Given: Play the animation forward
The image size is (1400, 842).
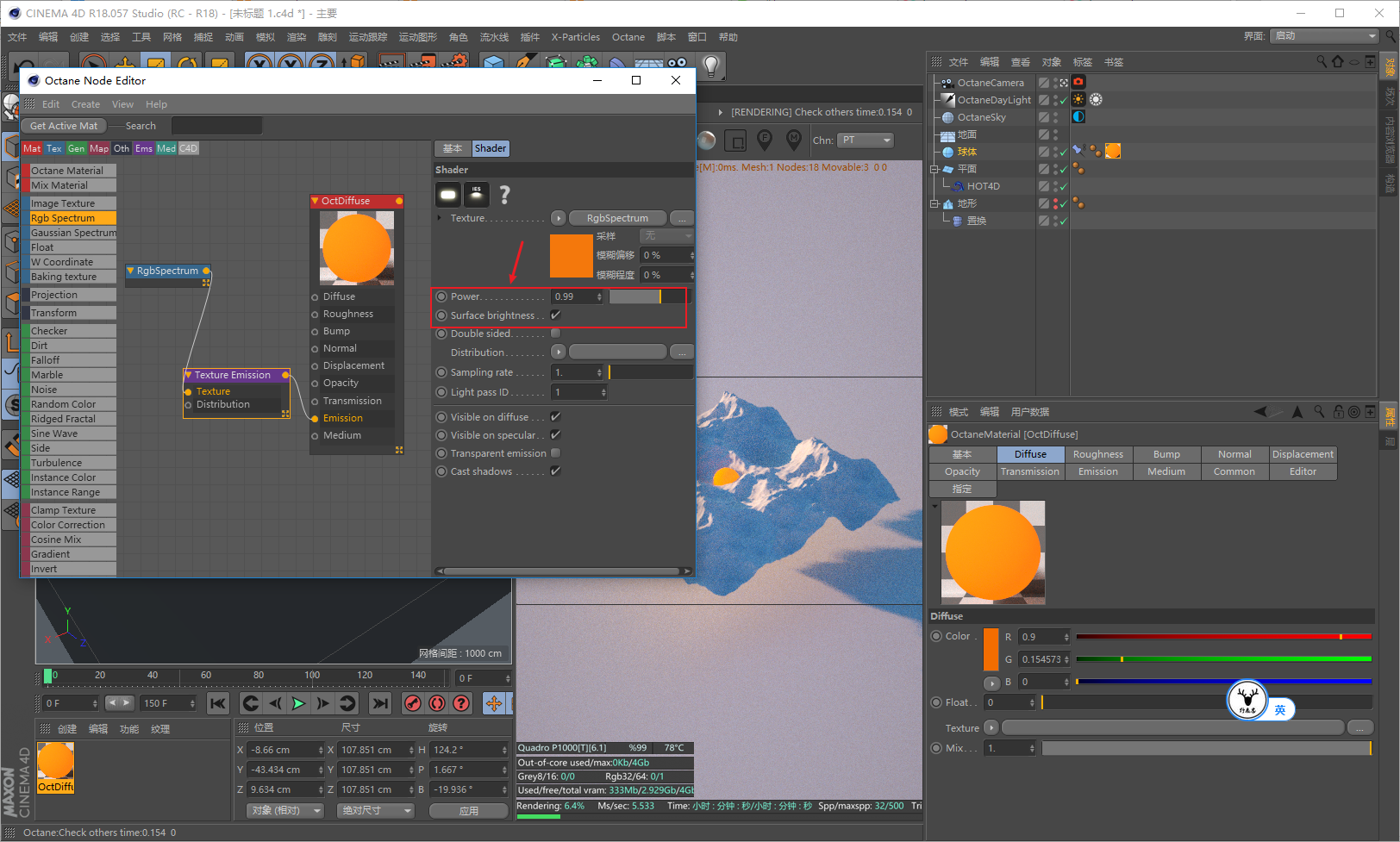Looking at the screenshot, I should coord(298,703).
